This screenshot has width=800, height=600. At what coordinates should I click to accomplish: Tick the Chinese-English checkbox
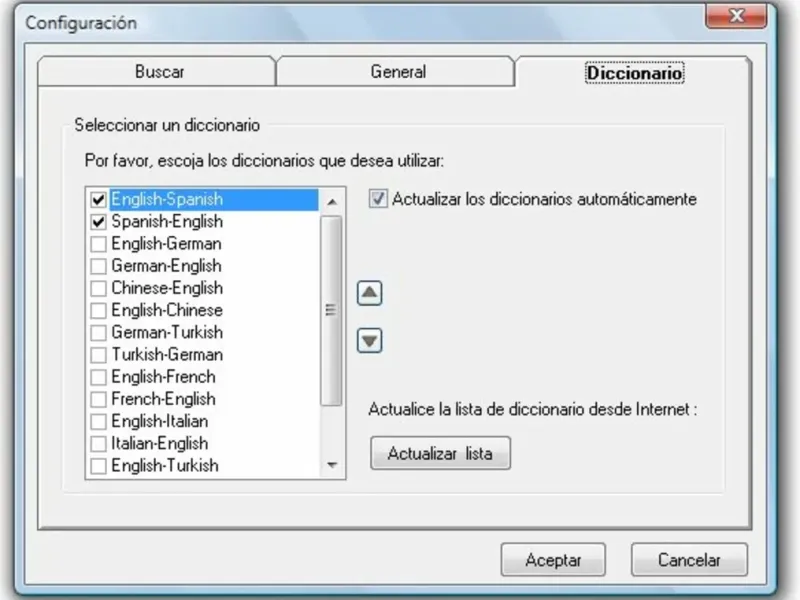tap(98, 288)
